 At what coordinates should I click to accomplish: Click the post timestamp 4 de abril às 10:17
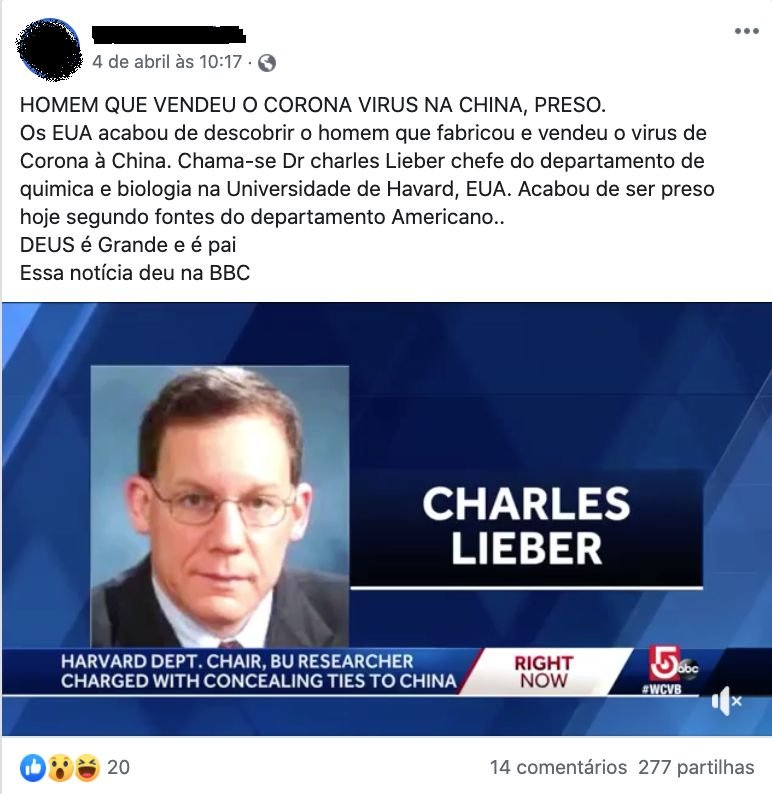coord(167,62)
